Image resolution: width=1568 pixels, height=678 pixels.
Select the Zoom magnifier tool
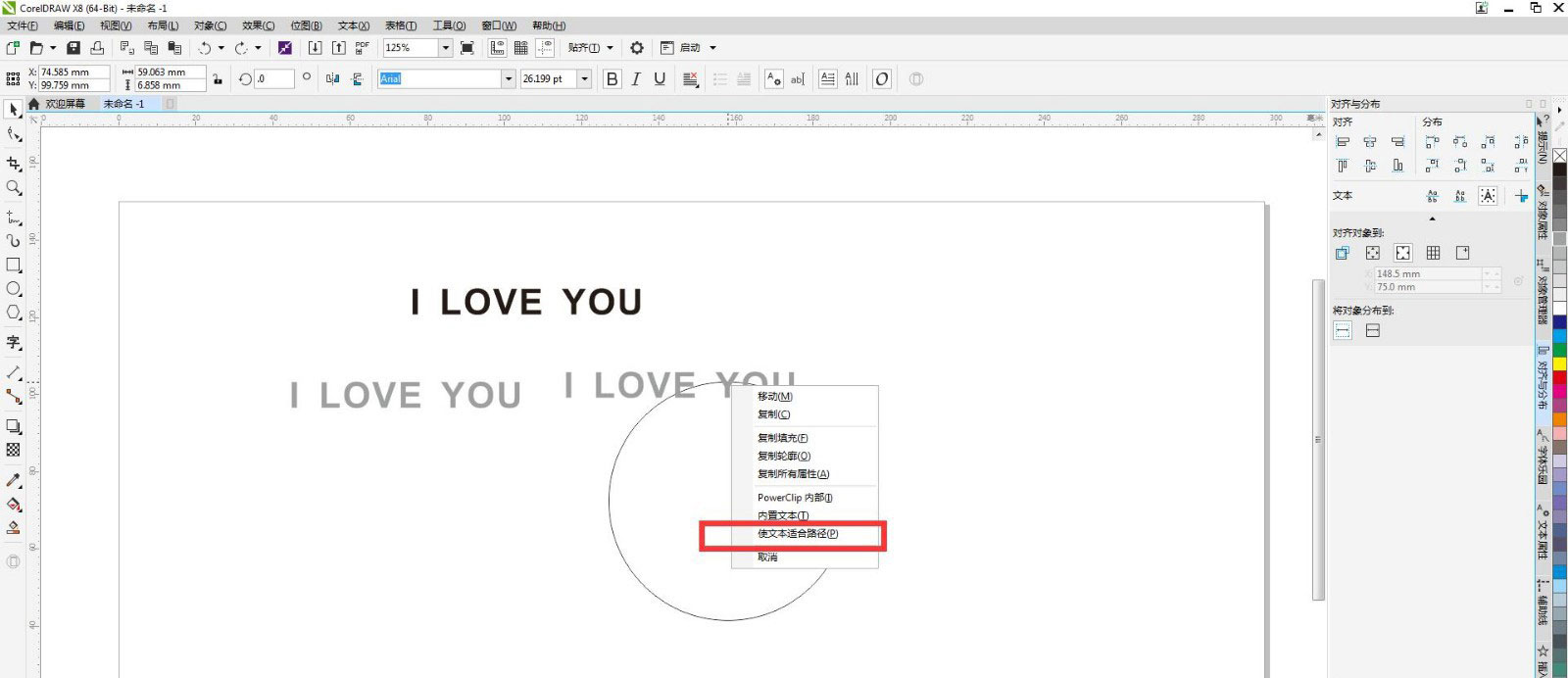14,187
